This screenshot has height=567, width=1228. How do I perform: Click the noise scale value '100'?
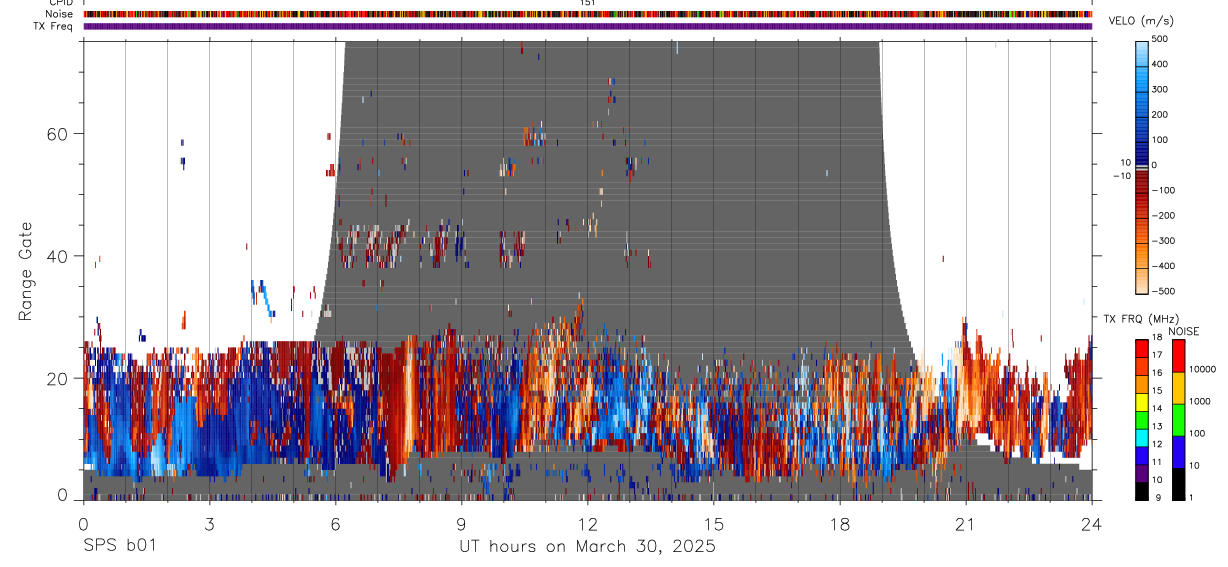tap(1197, 433)
